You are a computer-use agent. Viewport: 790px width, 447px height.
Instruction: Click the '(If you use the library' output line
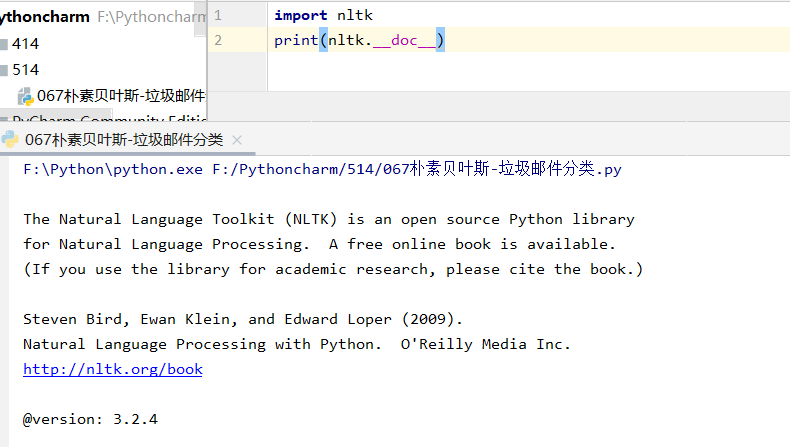pos(333,269)
